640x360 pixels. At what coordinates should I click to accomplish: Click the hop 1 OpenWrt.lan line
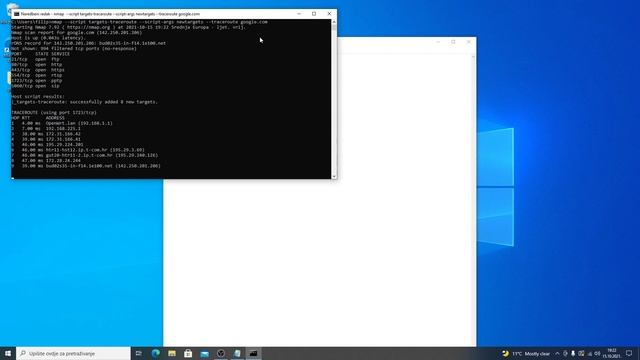point(62,123)
